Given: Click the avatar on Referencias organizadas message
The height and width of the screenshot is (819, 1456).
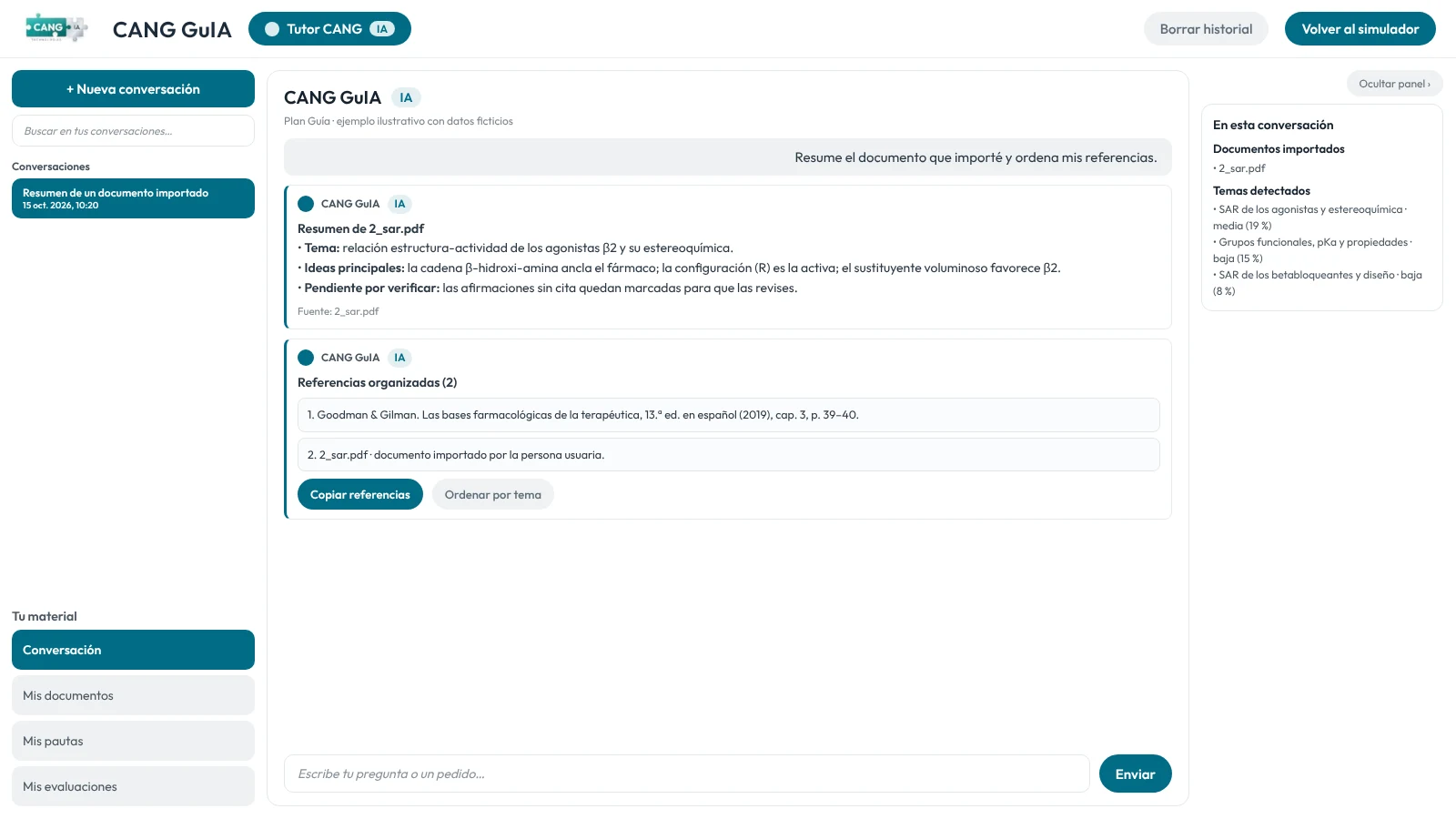Looking at the screenshot, I should point(306,358).
